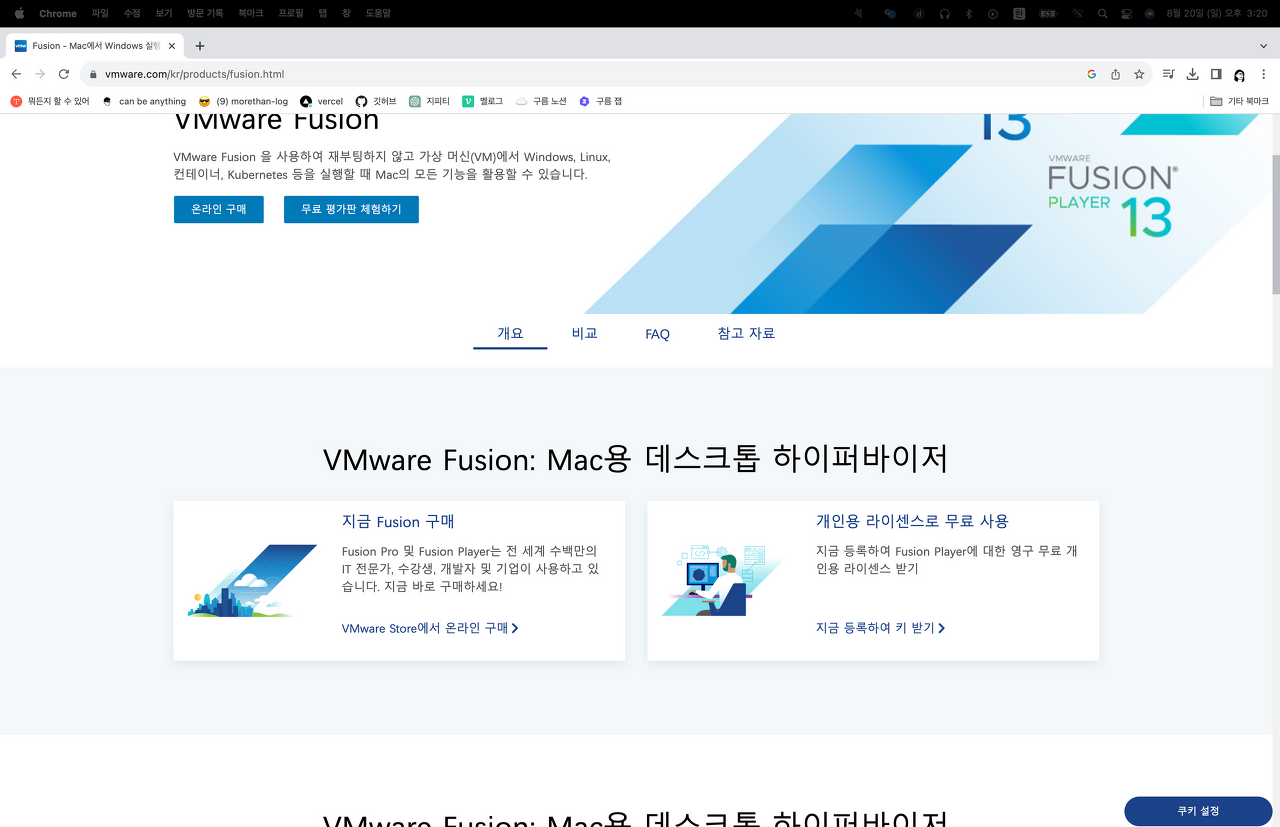This screenshot has height=827, width=1280.
Task: Click the date and time in the menu bar
Action: 1217,13
